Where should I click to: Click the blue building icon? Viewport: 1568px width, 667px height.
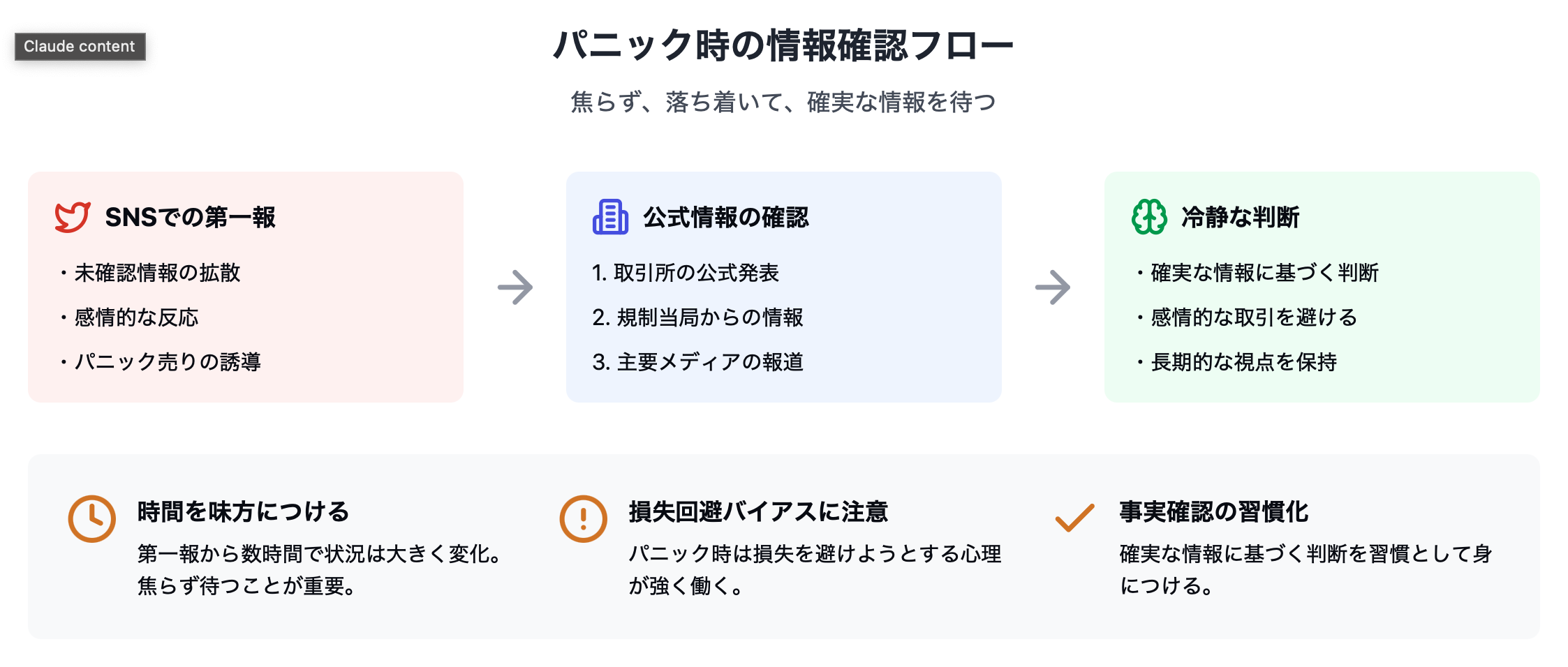coord(610,217)
